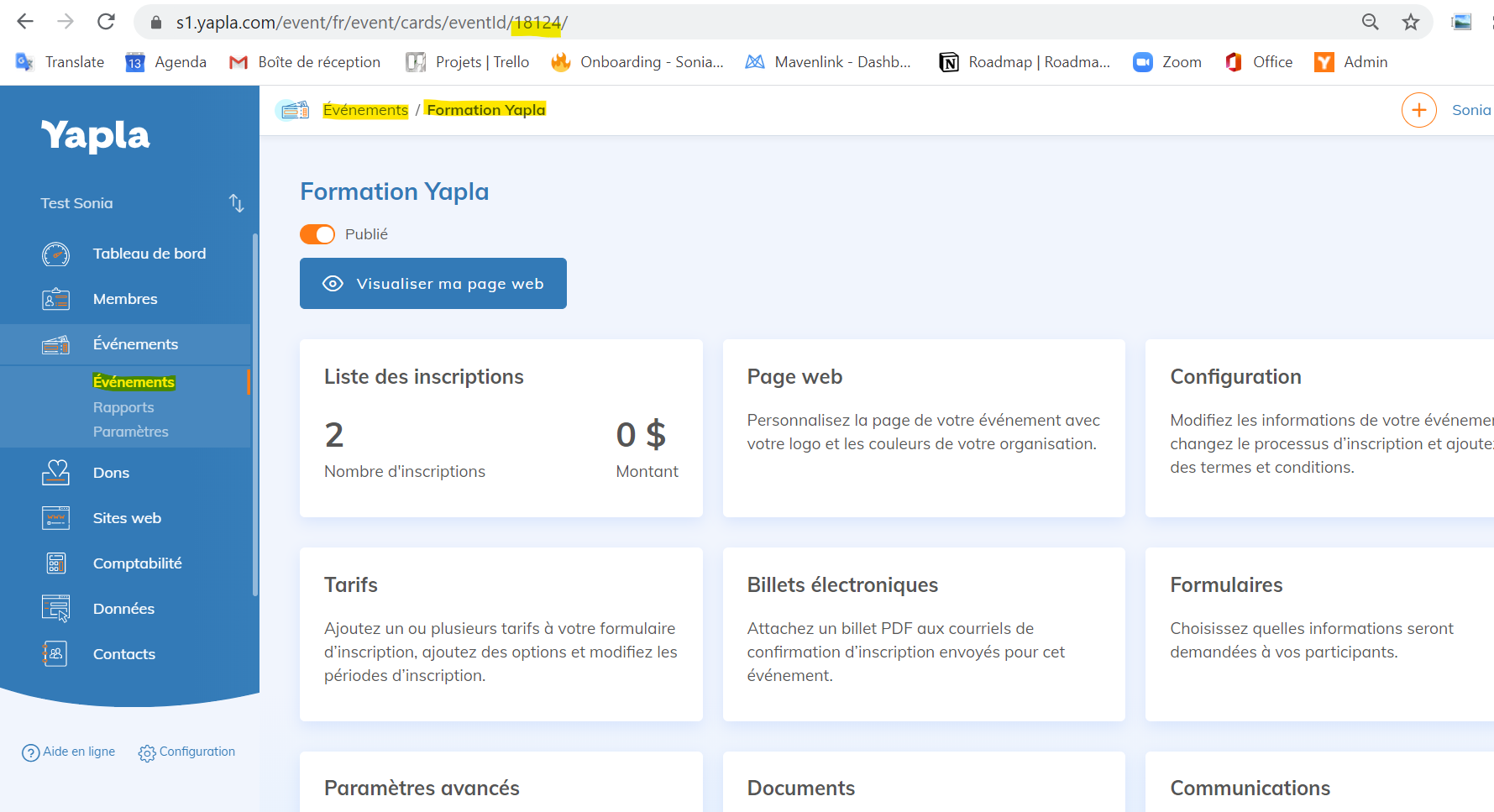Click the Contacts address book icon
The image size is (1494, 812).
[x=56, y=654]
